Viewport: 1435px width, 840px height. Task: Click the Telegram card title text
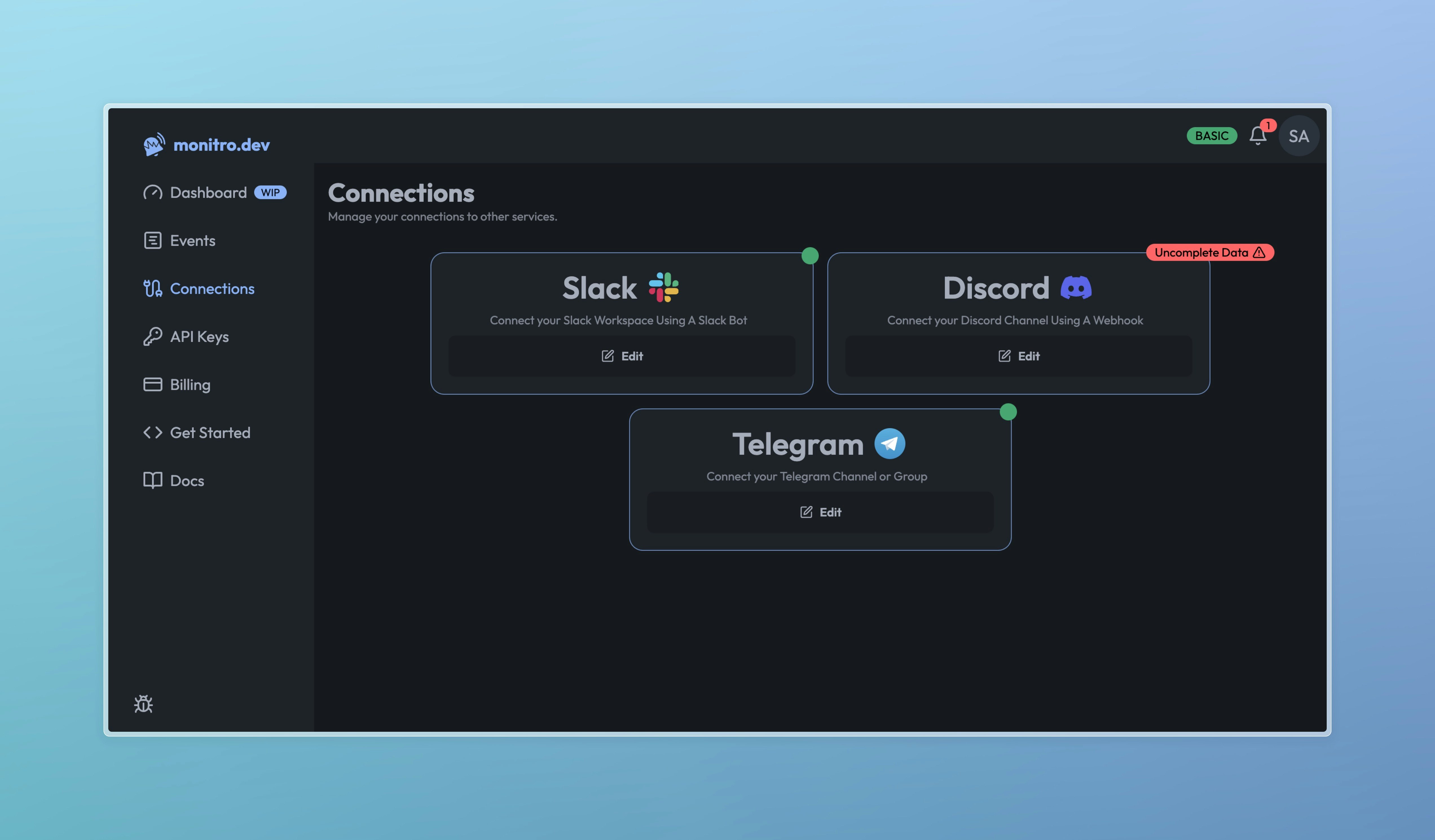click(x=798, y=445)
